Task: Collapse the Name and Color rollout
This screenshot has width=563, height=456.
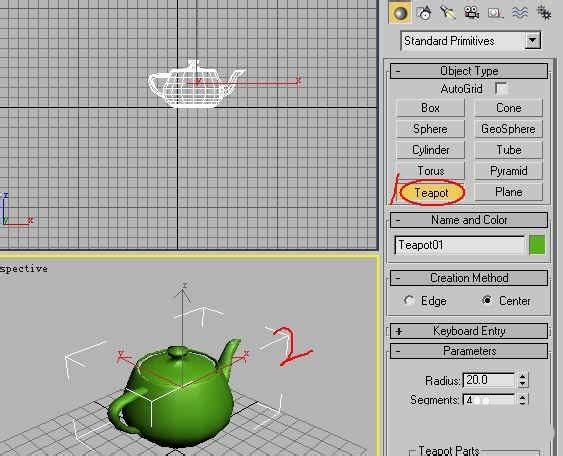Action: pyautogui.click(x=469, y=220)
